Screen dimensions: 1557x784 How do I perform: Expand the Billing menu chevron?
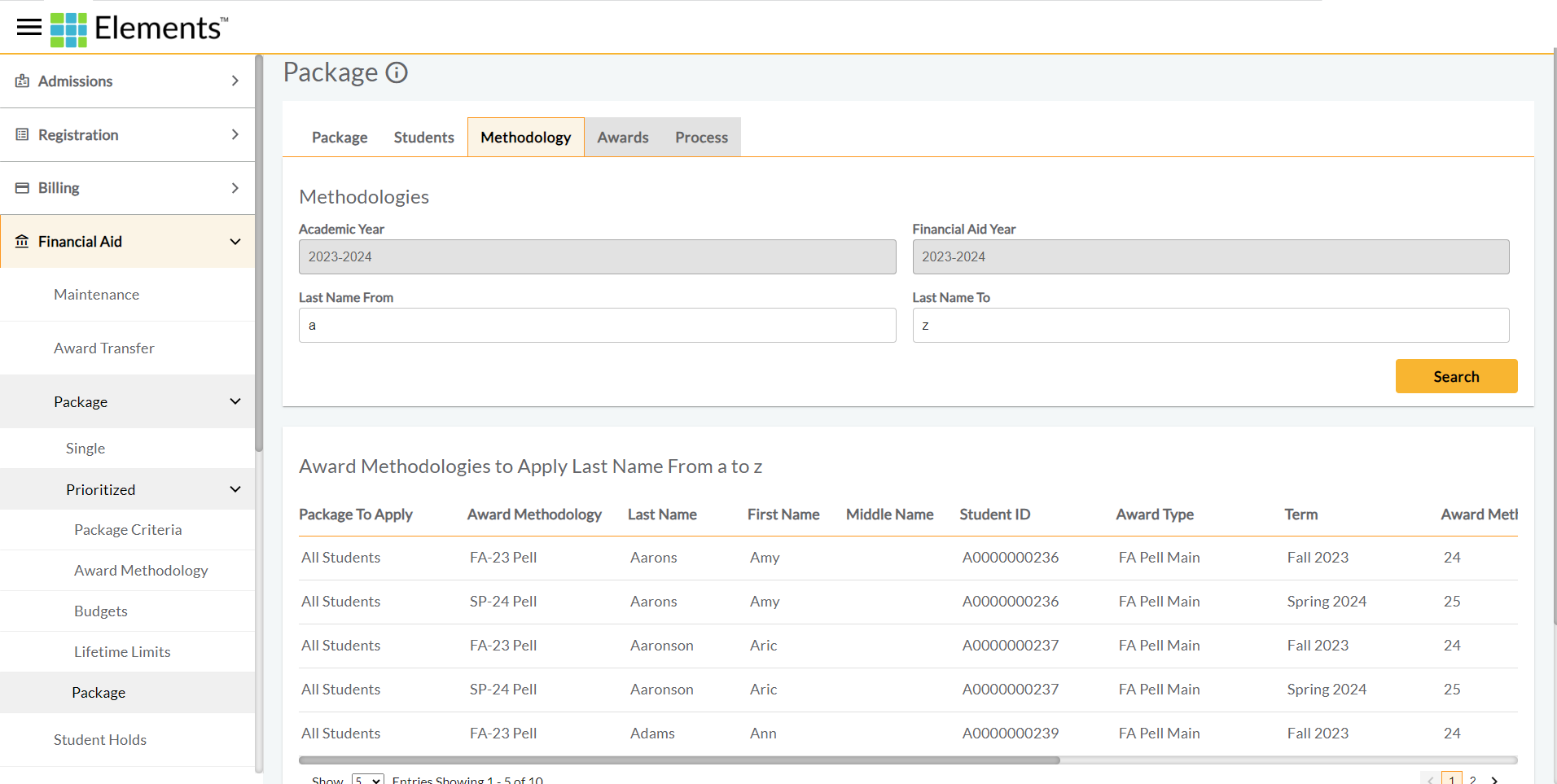point(235,188)
